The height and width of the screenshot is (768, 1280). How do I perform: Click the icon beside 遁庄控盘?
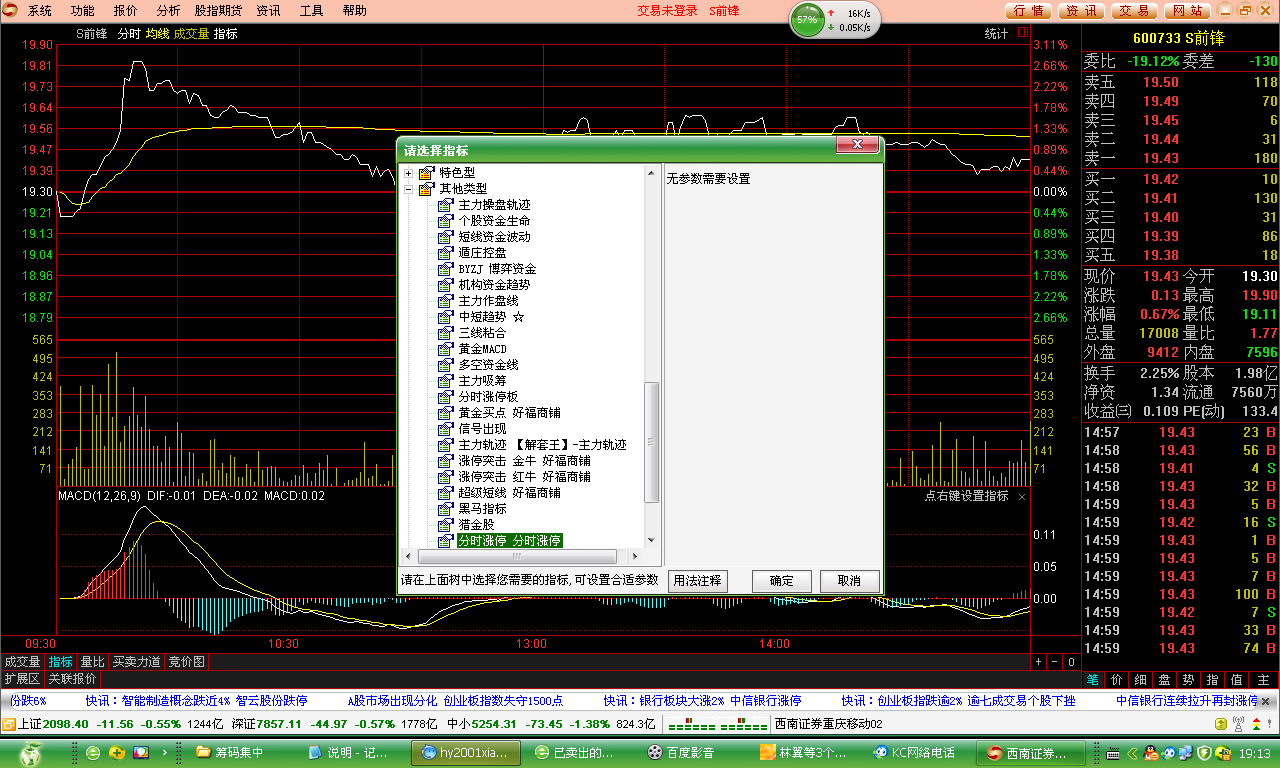(x=446, y=253)
